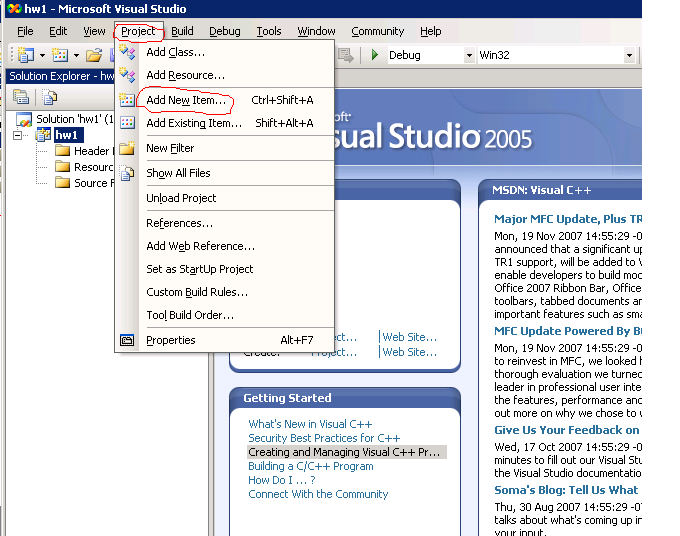Click the green Start Debugging arrow
The width and height of the screenshot is (680, 536).
point(375,55)
